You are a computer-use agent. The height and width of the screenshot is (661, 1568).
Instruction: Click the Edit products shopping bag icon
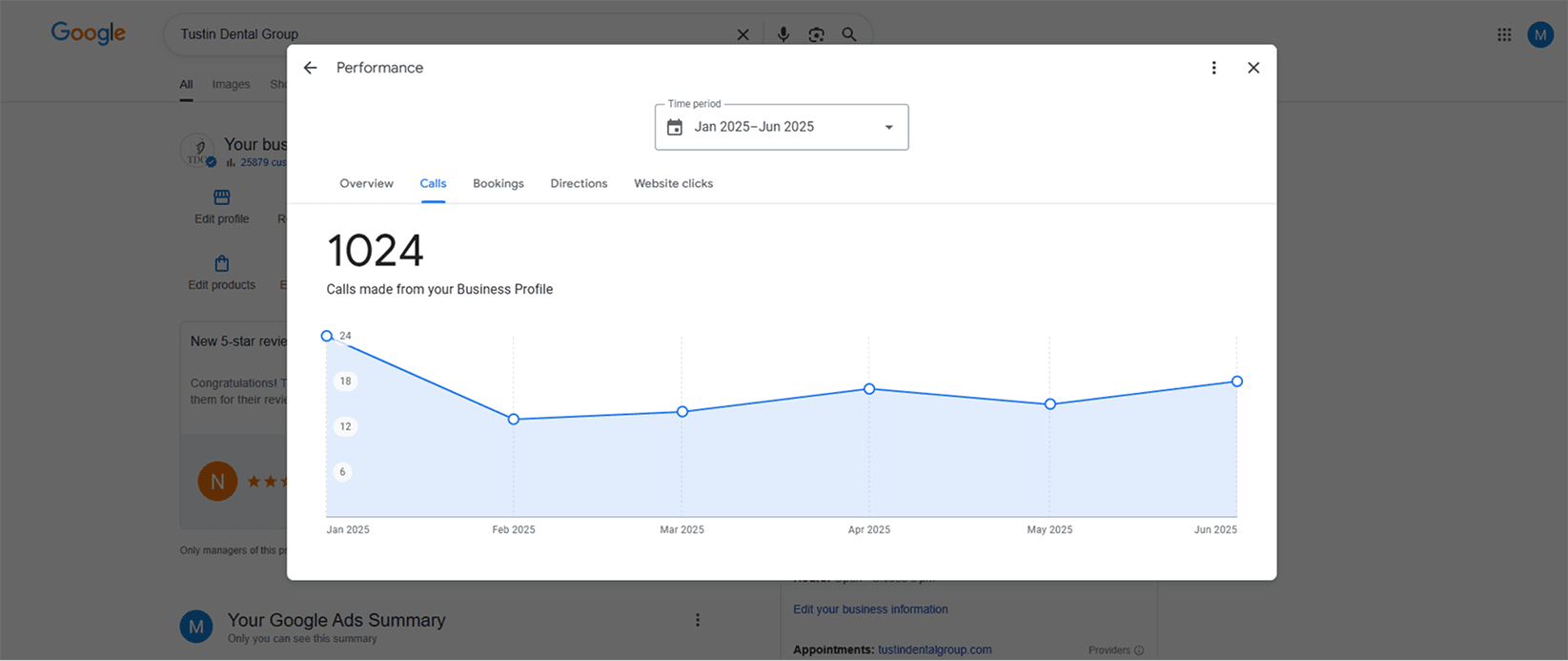pos(222,263)
